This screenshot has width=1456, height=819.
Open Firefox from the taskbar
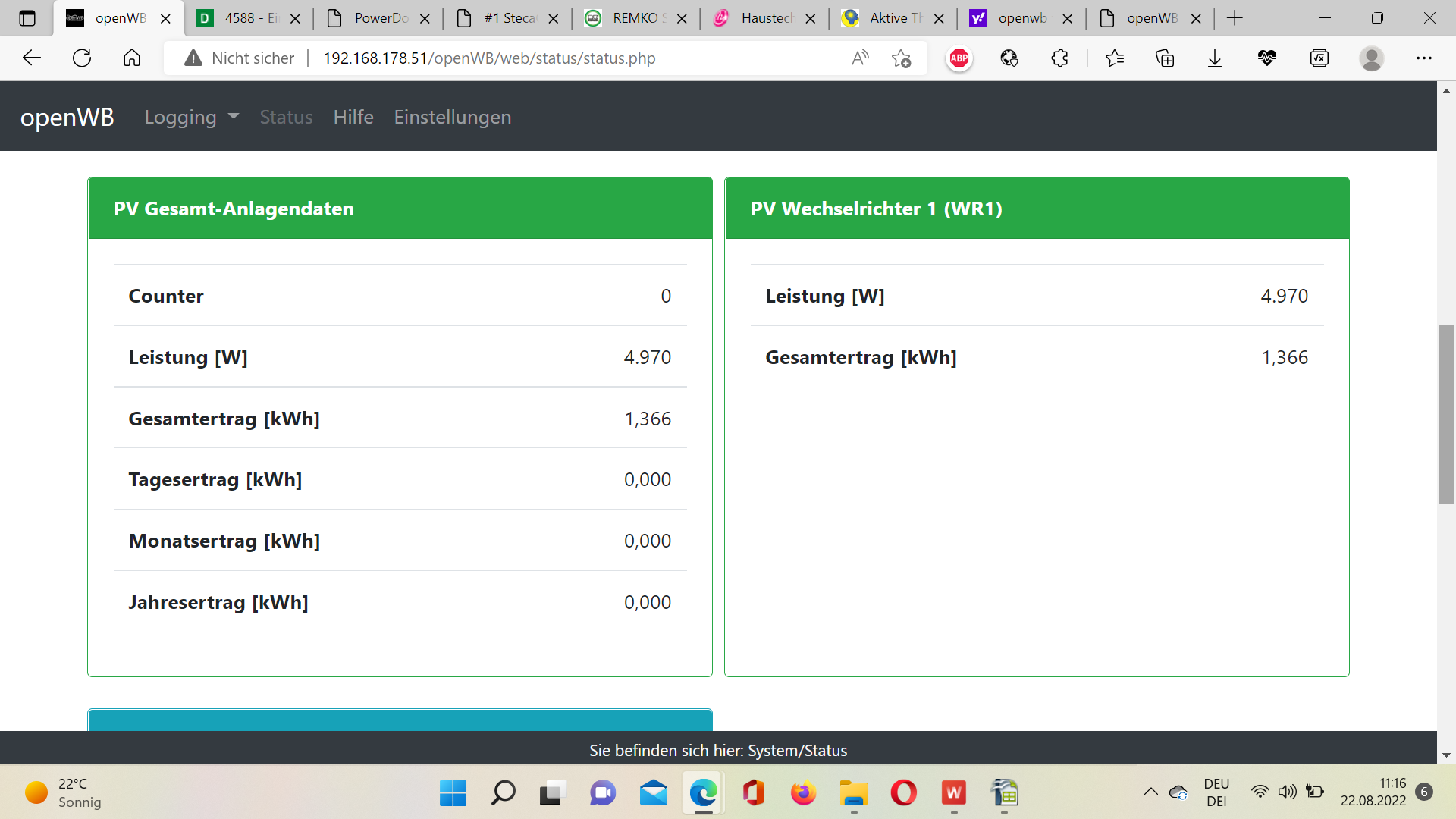803,793
